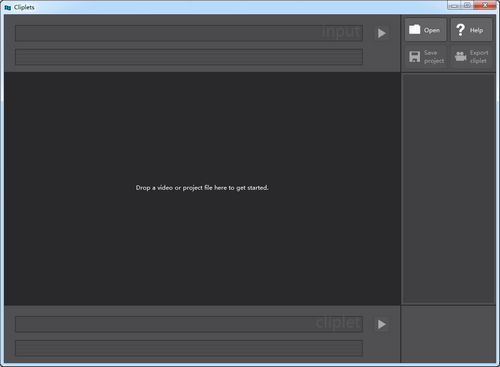Click the upper input timeline bar
The image size is (500, 367).
[189, 33]
